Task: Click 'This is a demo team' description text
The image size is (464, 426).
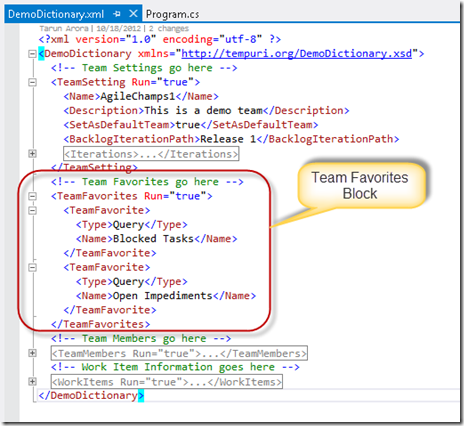Action: click(x=204, y=110)
